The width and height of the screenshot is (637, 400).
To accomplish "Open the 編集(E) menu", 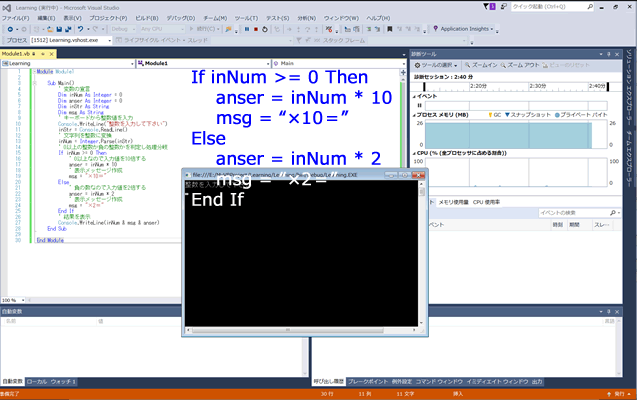I will 46,18.
